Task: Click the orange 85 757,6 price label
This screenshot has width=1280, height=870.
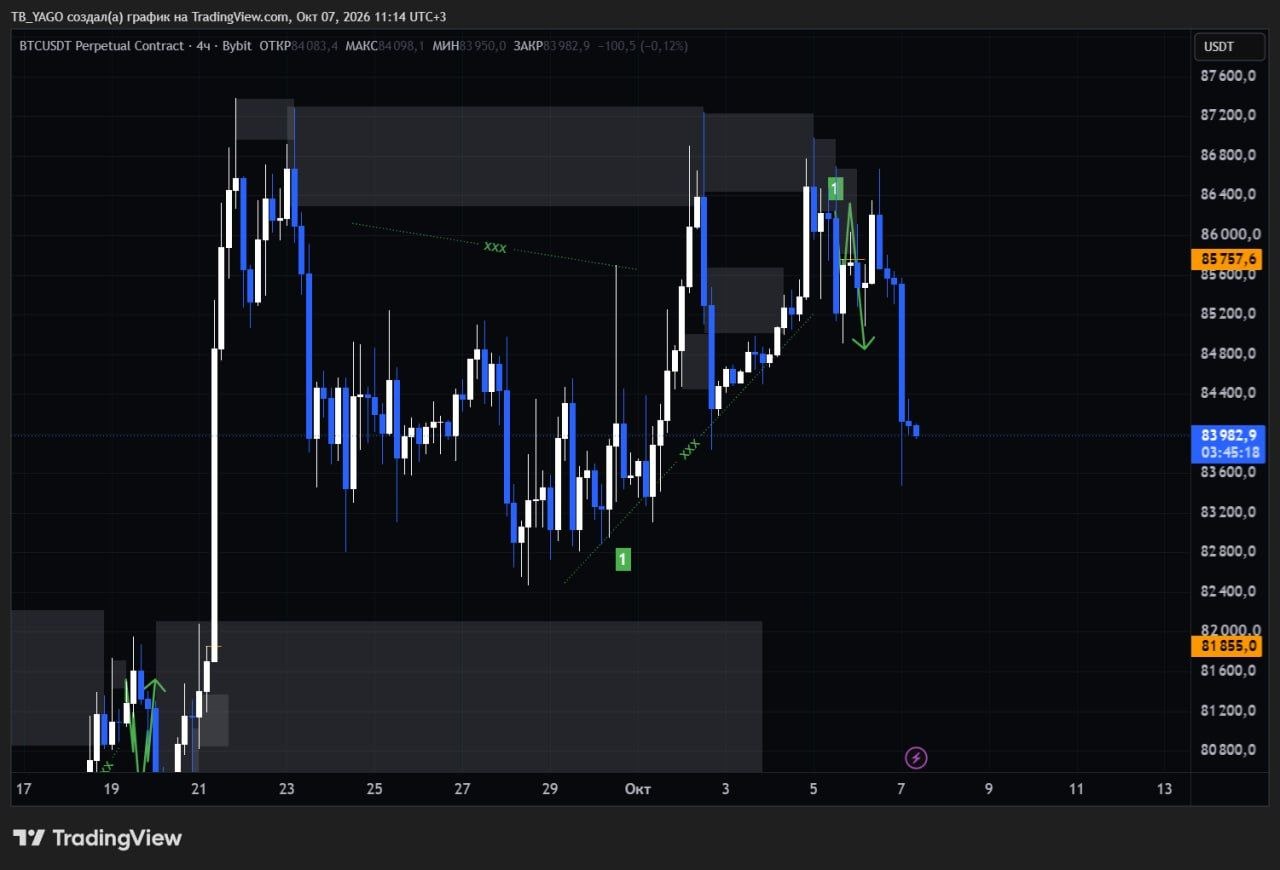Action: pyautogui.click(x=1228, y=259)
